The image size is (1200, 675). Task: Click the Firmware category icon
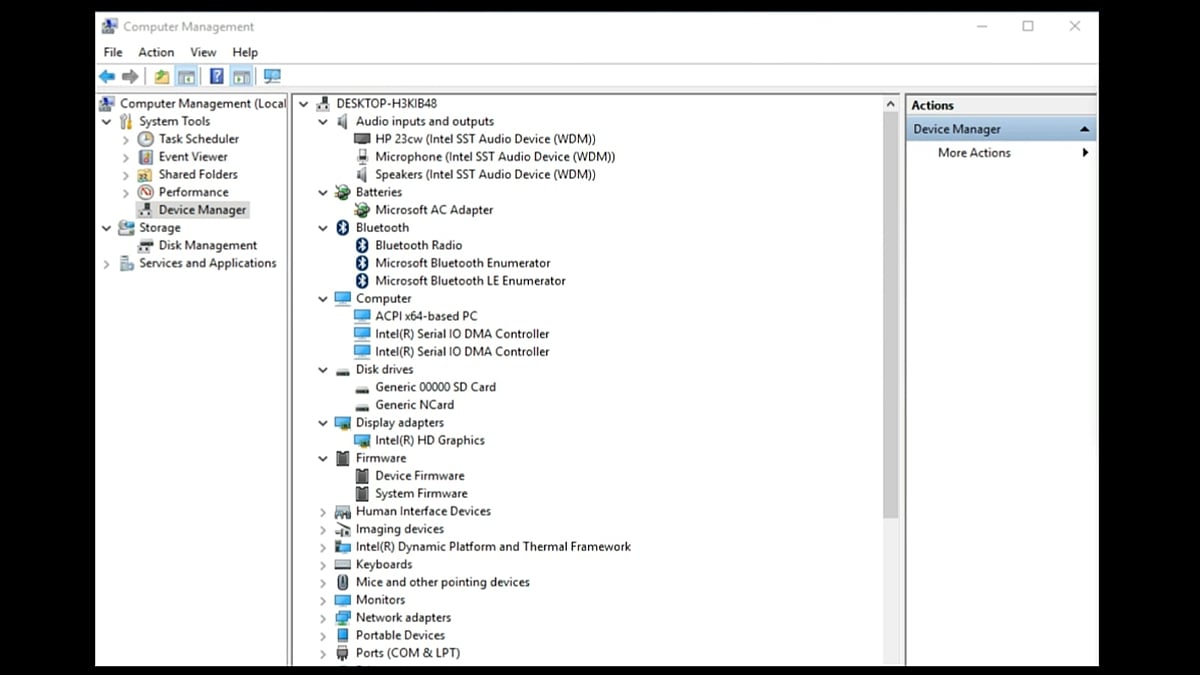click(x=343, y=458)
